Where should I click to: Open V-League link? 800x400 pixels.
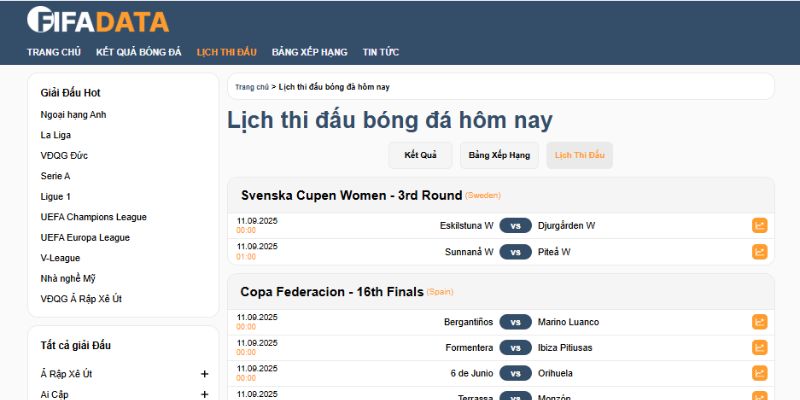tap(60, 258)
